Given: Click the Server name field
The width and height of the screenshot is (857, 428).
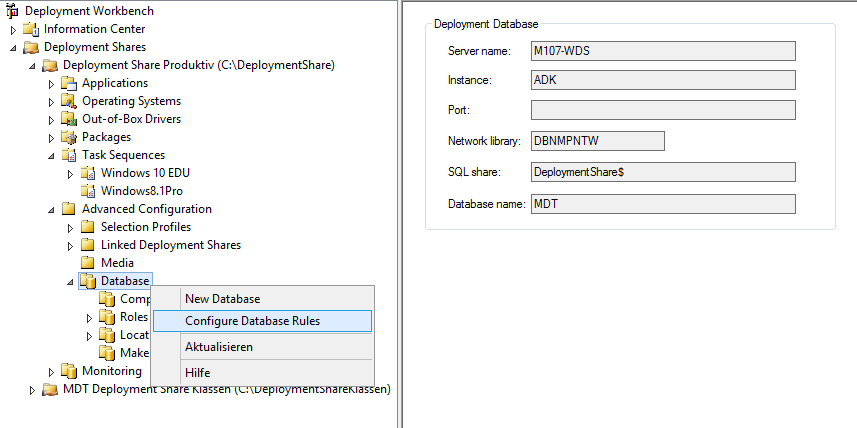Looking at the screenshot, I should coord(662,51).
